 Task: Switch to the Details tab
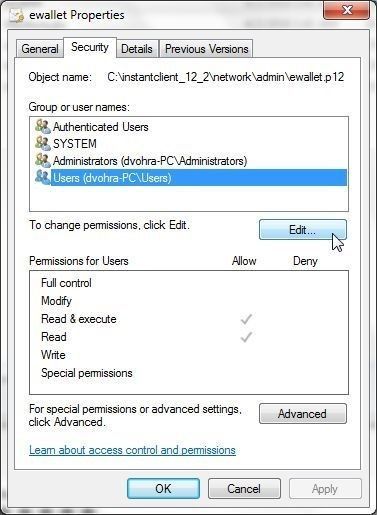click(x=137, y=49)
